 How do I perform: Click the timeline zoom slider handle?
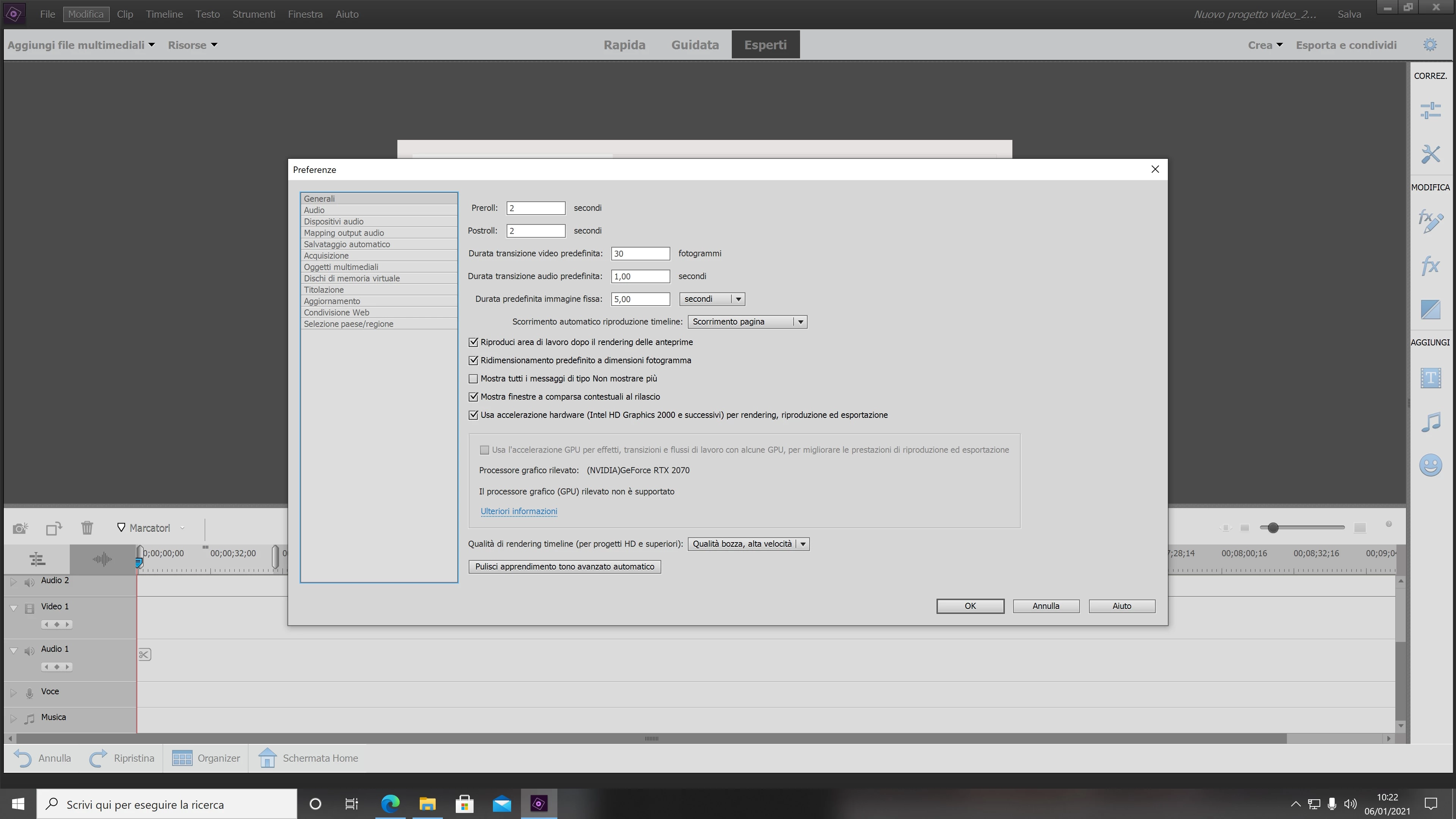[x=1272, y=527]
